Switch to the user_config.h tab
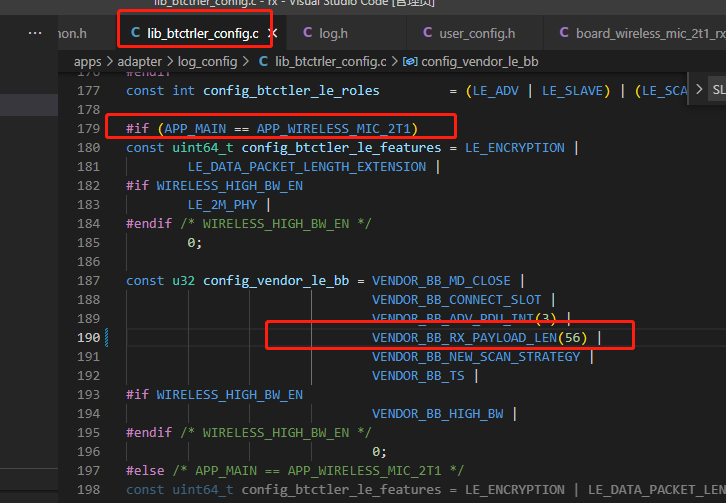 (x=477, y=33)
